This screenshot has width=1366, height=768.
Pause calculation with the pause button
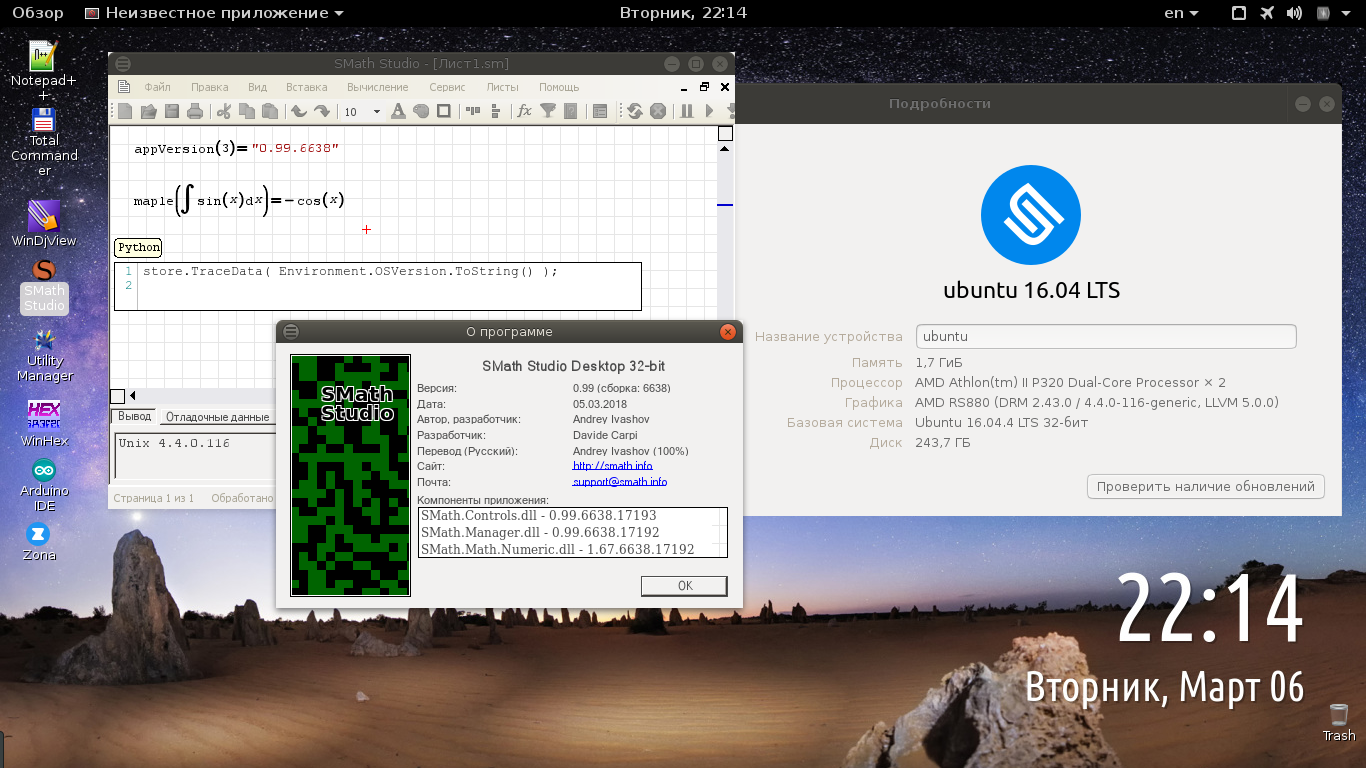(x=687, y=111)
